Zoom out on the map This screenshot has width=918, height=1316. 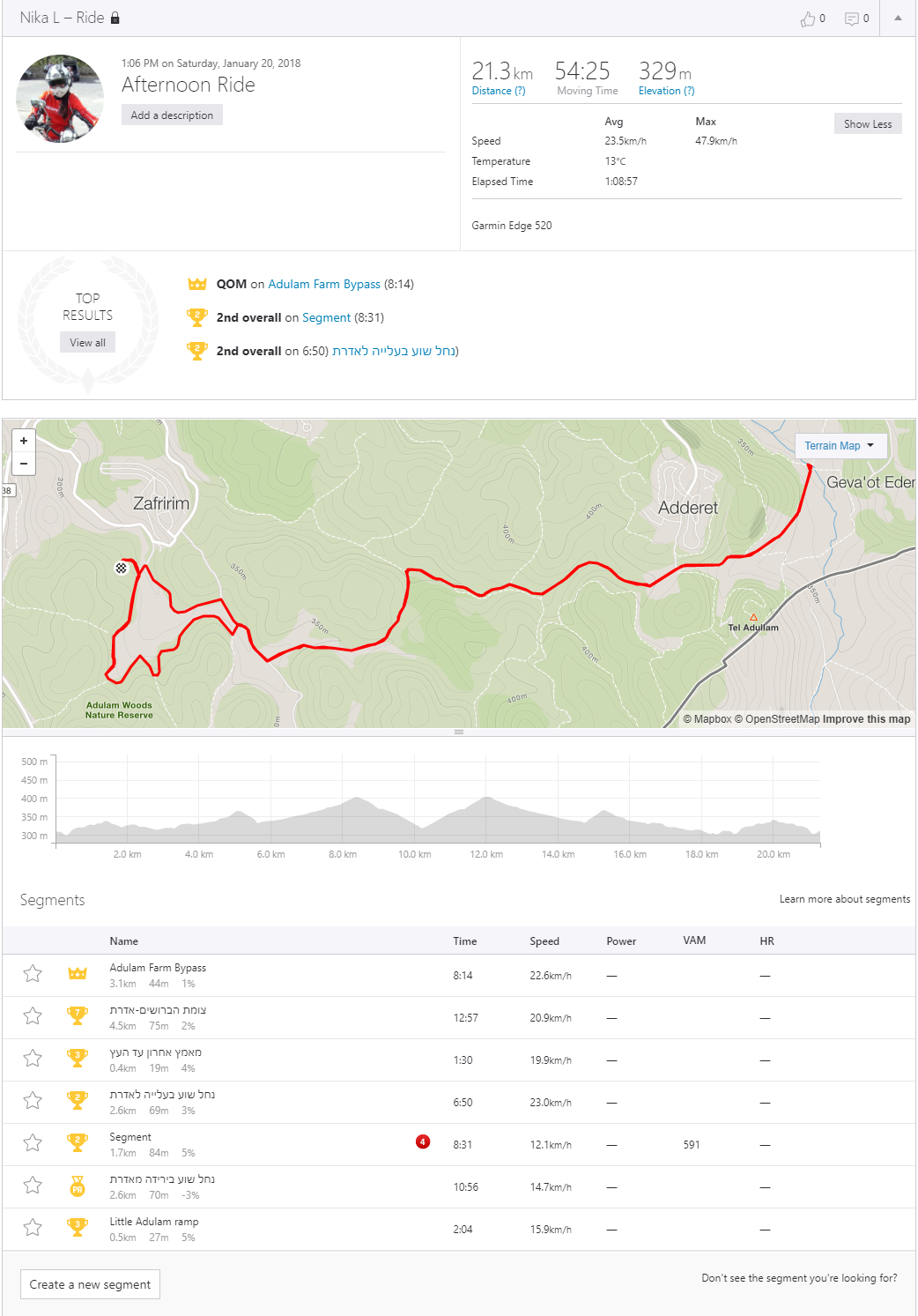pos(24,464)
